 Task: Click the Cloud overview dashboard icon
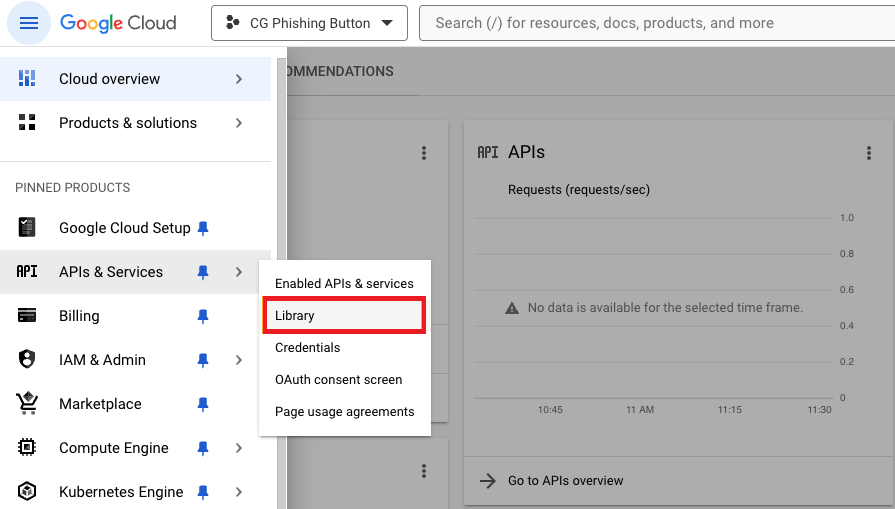[27, 79]
